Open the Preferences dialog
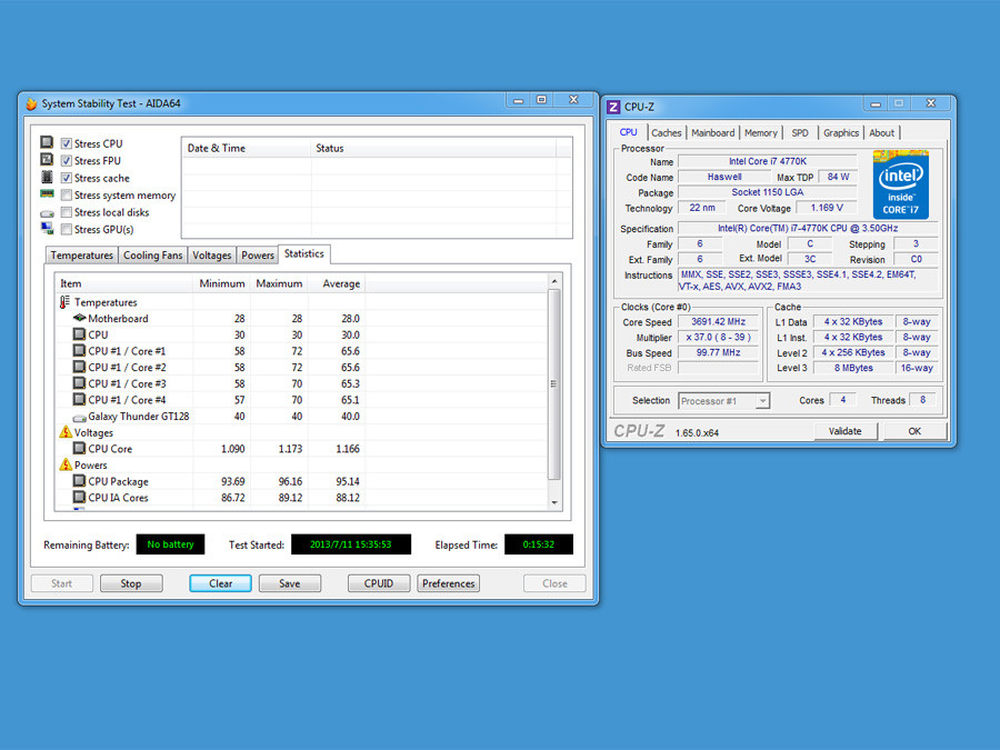This screenshot has width=1000, height=750. (x=448, y=584)
